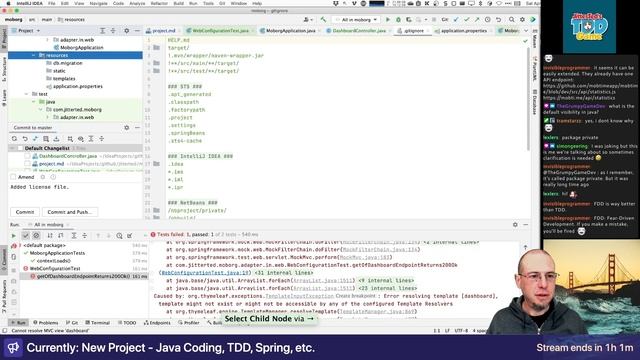The height and width of the screenshot is (360, 640).
Task: Hide the Project tool window
Action: pos(137,31)
